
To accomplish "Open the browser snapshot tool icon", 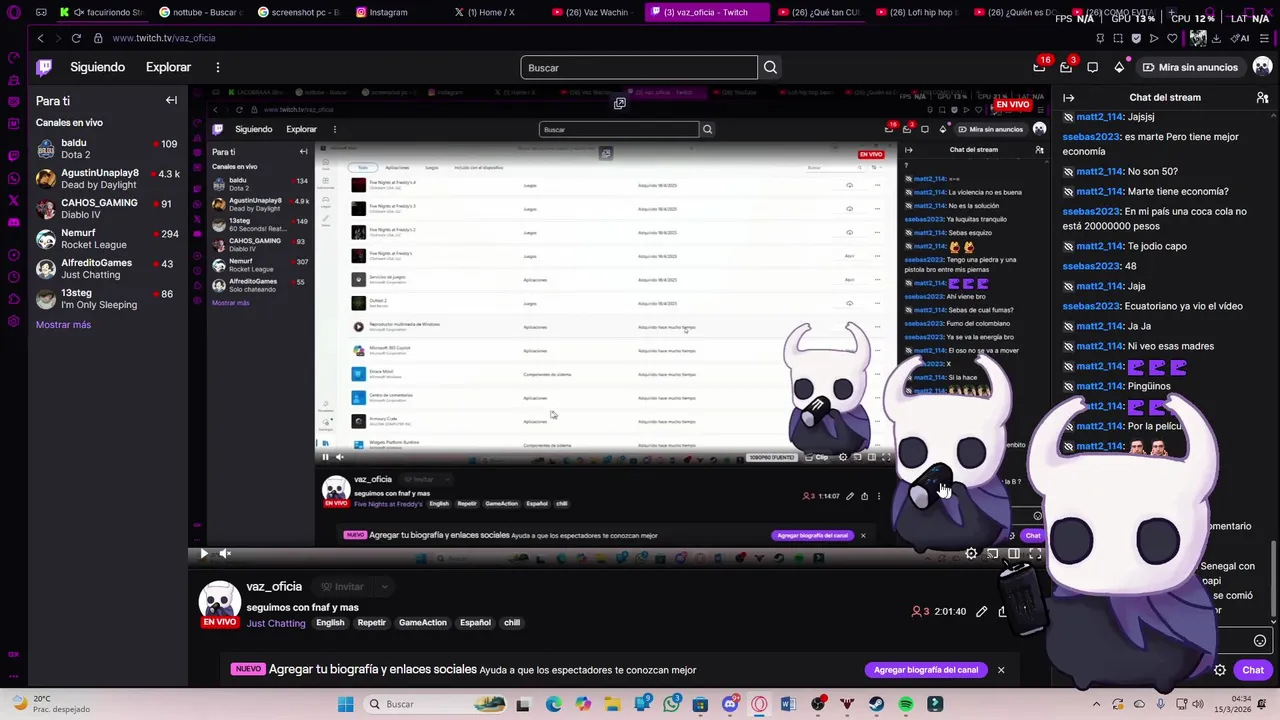I will pyautogui.click(x=1118, y=38).
